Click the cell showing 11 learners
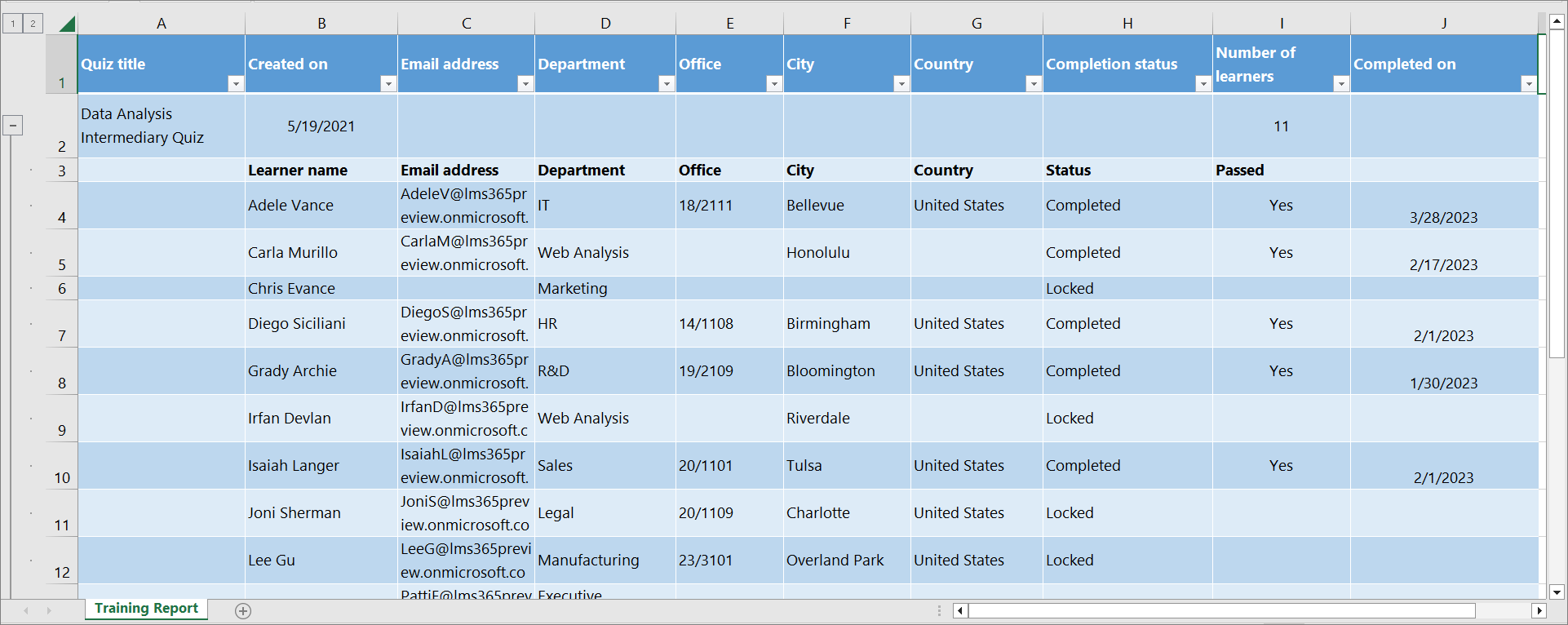The width and height of the screenshot is (1568, 625). (x=1280, y=126)
